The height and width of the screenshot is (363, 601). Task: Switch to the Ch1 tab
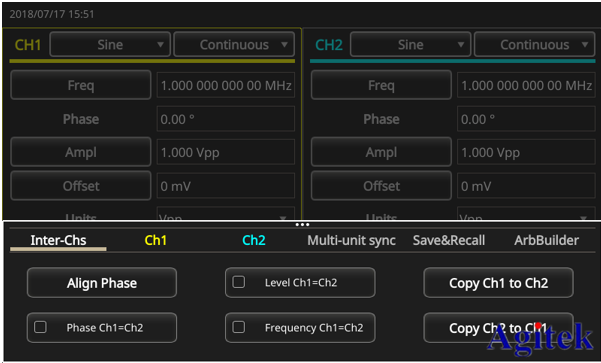156,240
